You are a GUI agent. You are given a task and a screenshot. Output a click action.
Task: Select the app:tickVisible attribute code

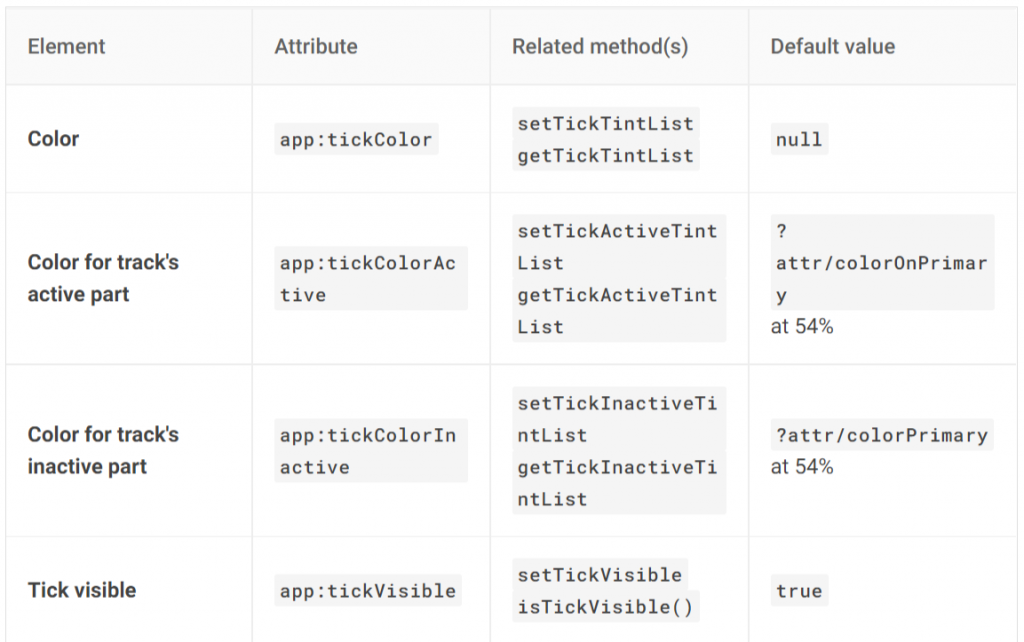(x=368, y=591)
